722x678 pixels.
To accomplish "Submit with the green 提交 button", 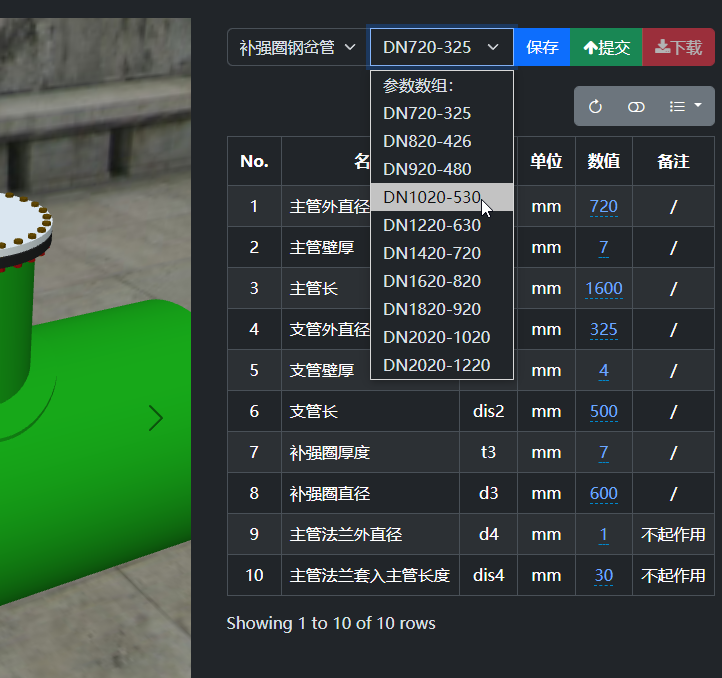I will [x=606, y=47].
